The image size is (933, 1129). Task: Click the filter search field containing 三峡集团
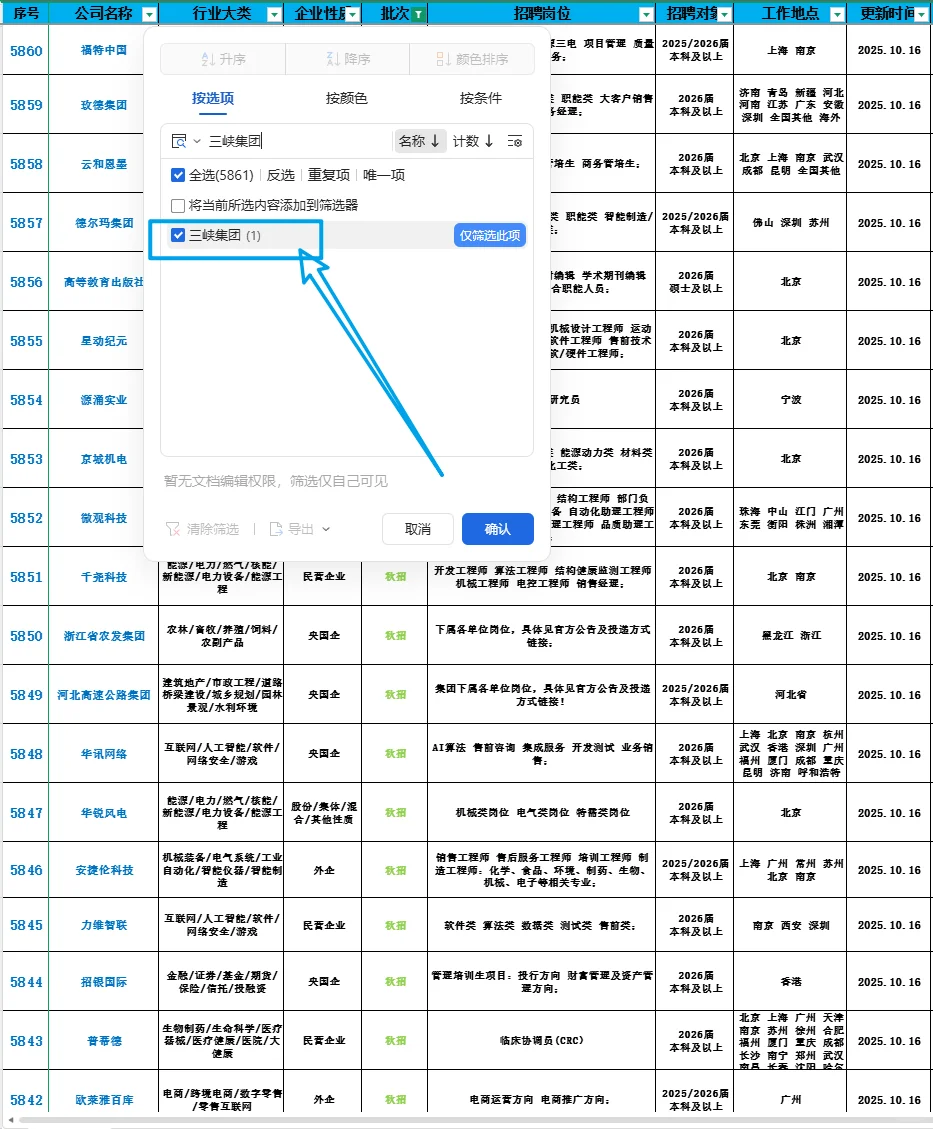[x=298, y=141]
